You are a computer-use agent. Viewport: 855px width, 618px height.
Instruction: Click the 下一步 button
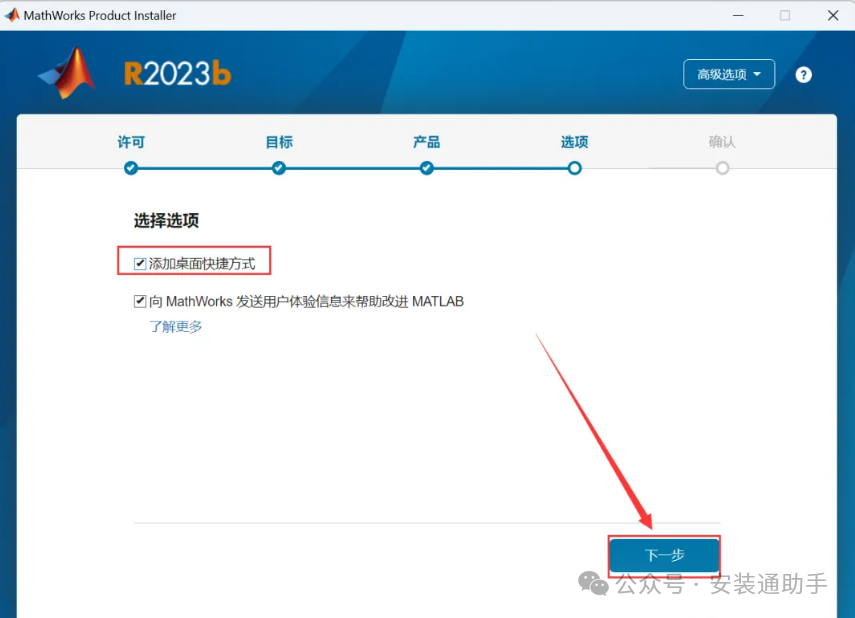coord(664,555)
